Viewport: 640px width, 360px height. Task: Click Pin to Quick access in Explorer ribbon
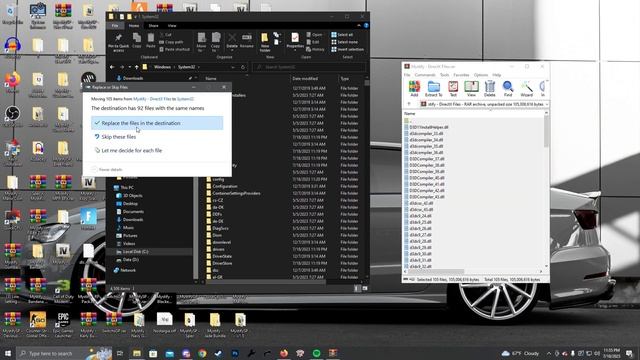coord(118,43)
